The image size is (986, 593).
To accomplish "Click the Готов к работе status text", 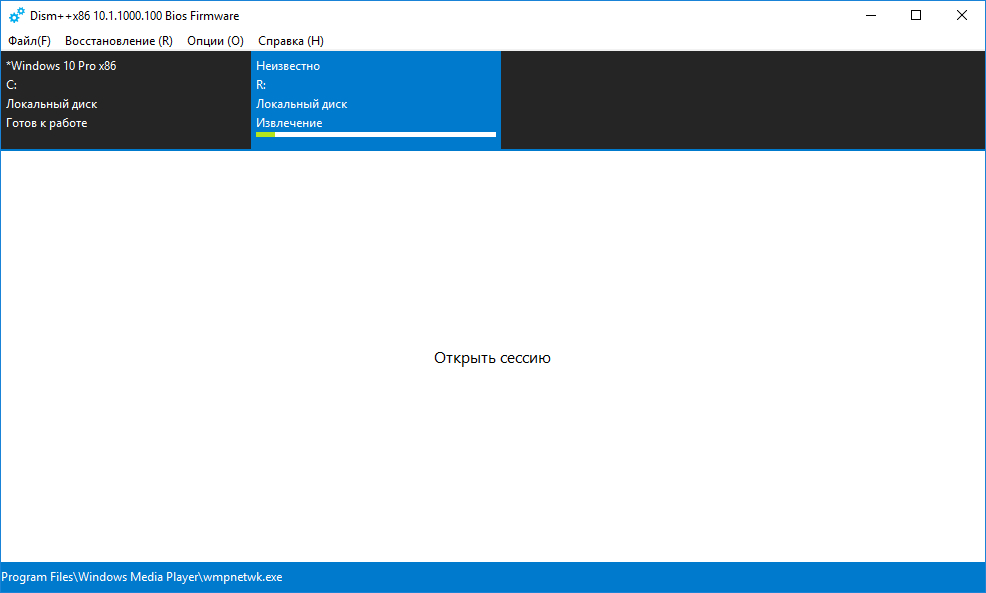I will 47,123.
